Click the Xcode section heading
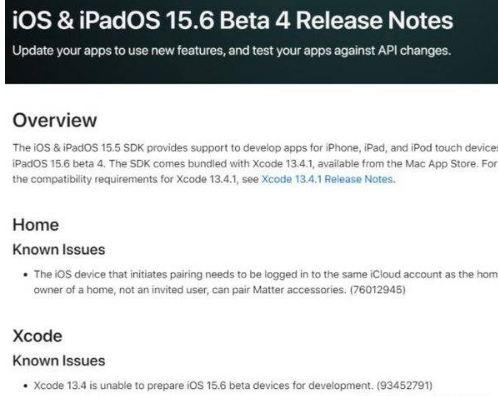Image resolution: width=498 pixels, height=396 pixels. tap(37, 336)
